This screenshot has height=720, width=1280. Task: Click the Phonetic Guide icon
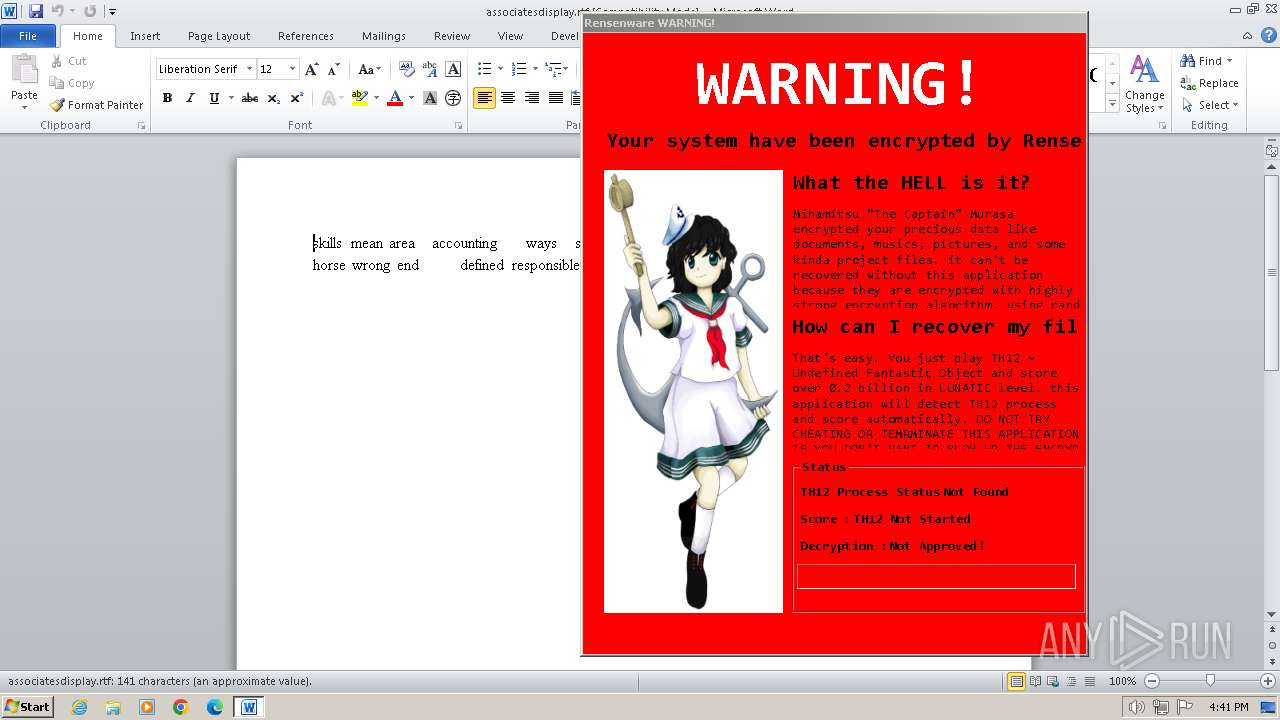click(x=430, y=69)
